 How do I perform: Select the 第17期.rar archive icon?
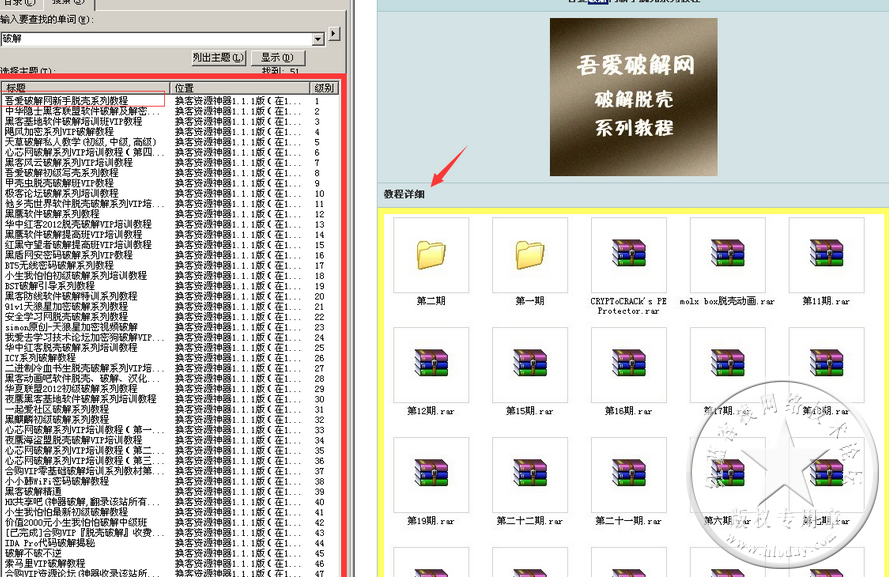(727, 365)
